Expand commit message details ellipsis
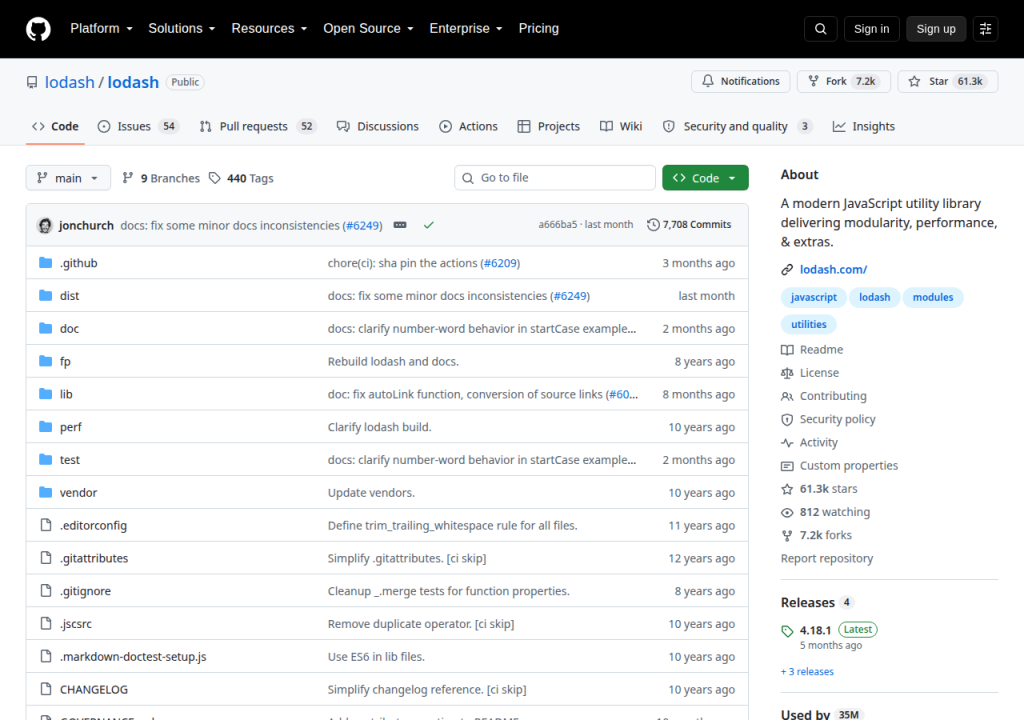Image resolution: width=1024 pixels, height=720 pixels. pyautogui.click(x=400, y=225)
